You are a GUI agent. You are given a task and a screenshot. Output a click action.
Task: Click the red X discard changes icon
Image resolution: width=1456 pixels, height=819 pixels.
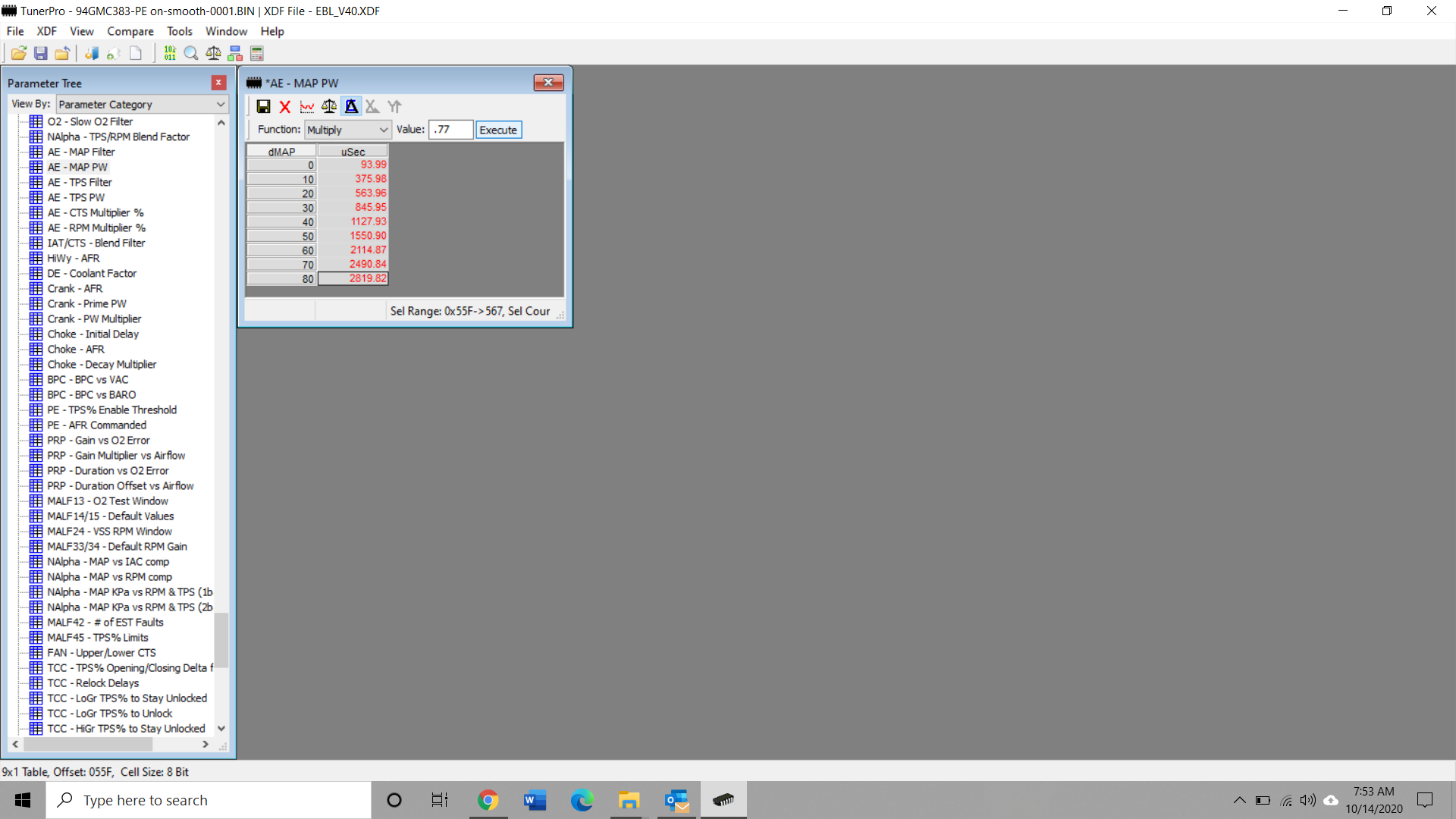(285, 106)
